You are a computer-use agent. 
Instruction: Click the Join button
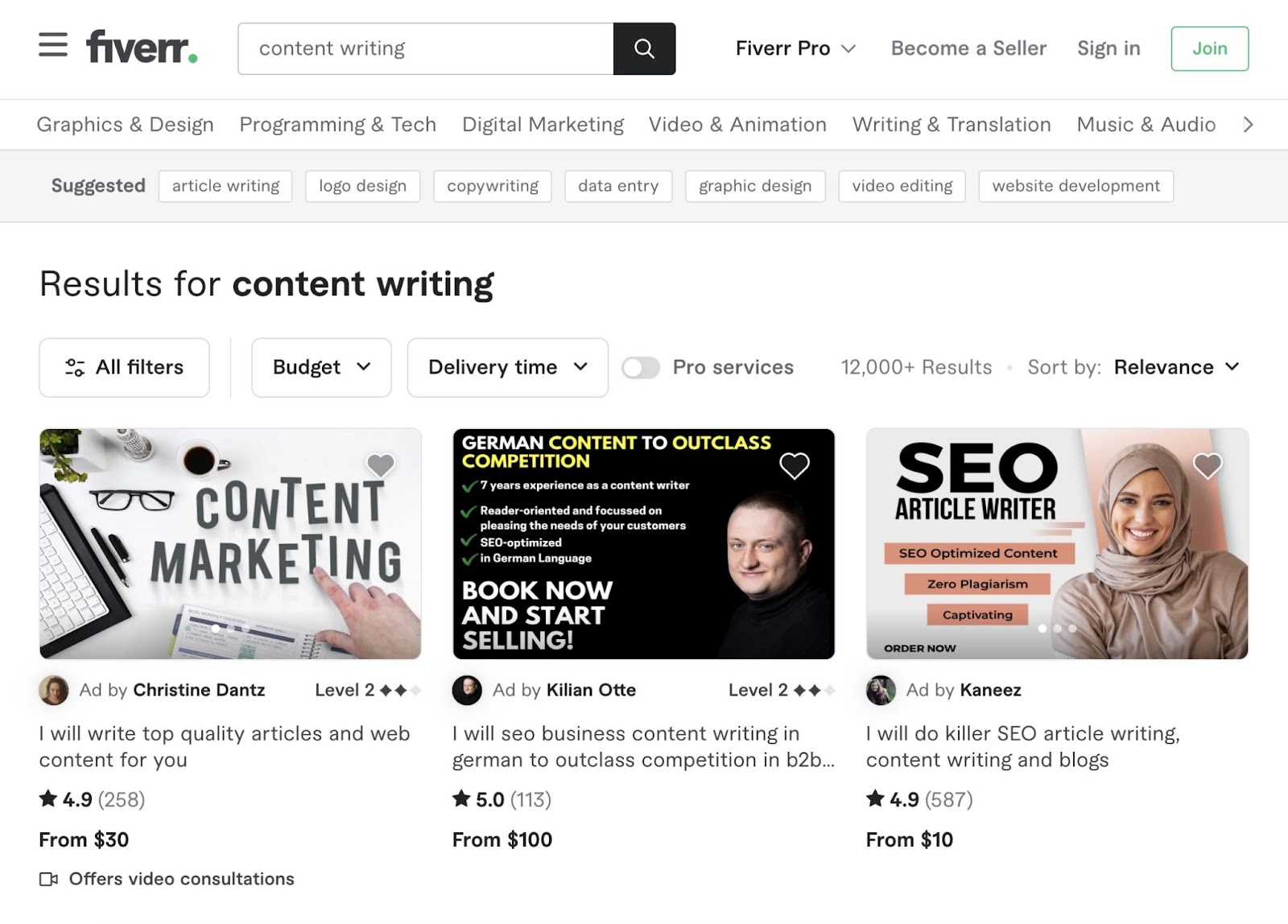(1209, 48)
